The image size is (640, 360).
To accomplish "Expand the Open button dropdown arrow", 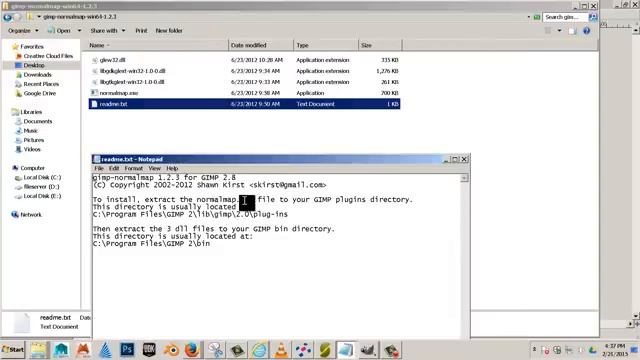I will (x=79, y=31).
